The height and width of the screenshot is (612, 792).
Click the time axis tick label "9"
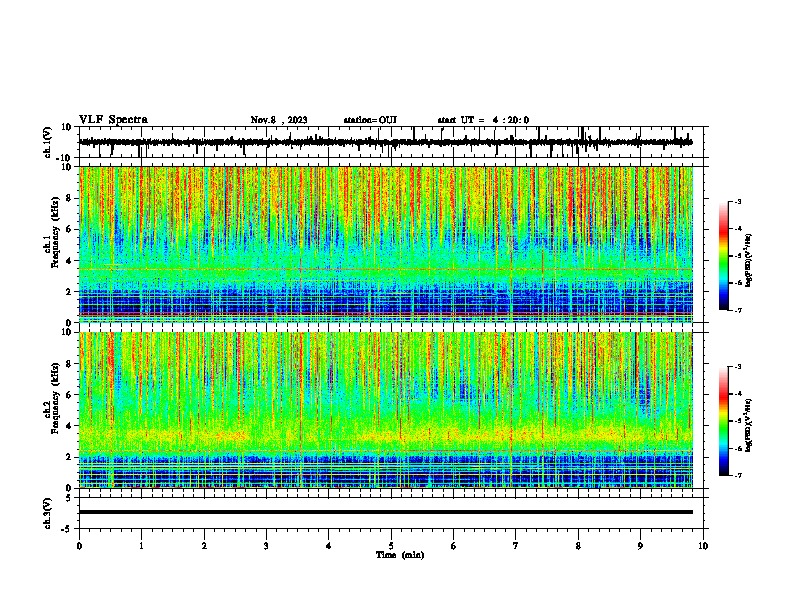tap(640, 546)
